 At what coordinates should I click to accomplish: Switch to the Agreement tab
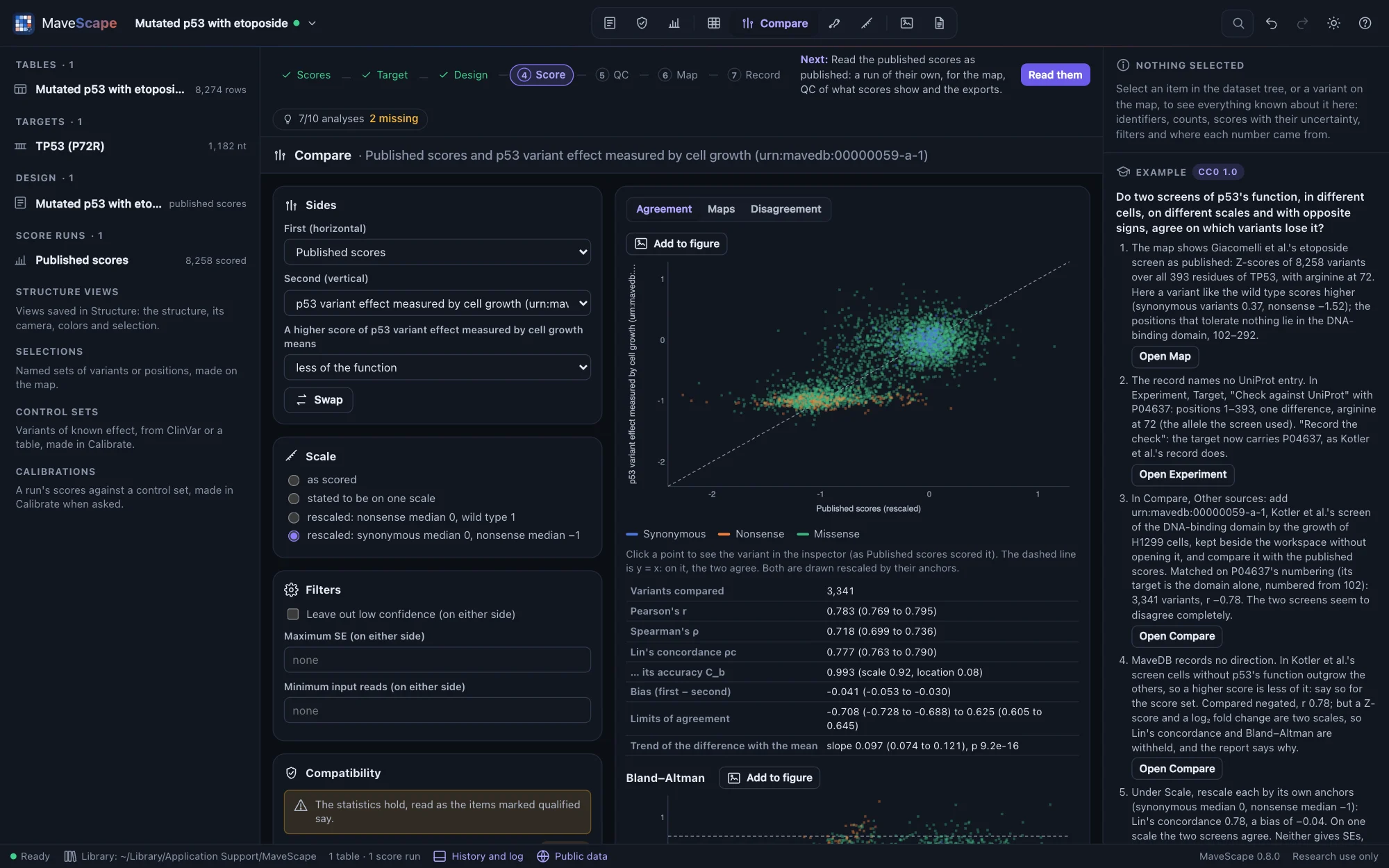coord(664,209)
